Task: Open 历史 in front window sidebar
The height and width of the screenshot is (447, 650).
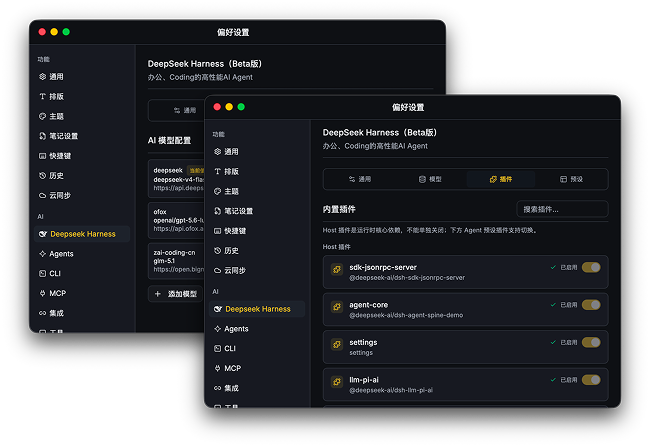Action: point(226,251)
